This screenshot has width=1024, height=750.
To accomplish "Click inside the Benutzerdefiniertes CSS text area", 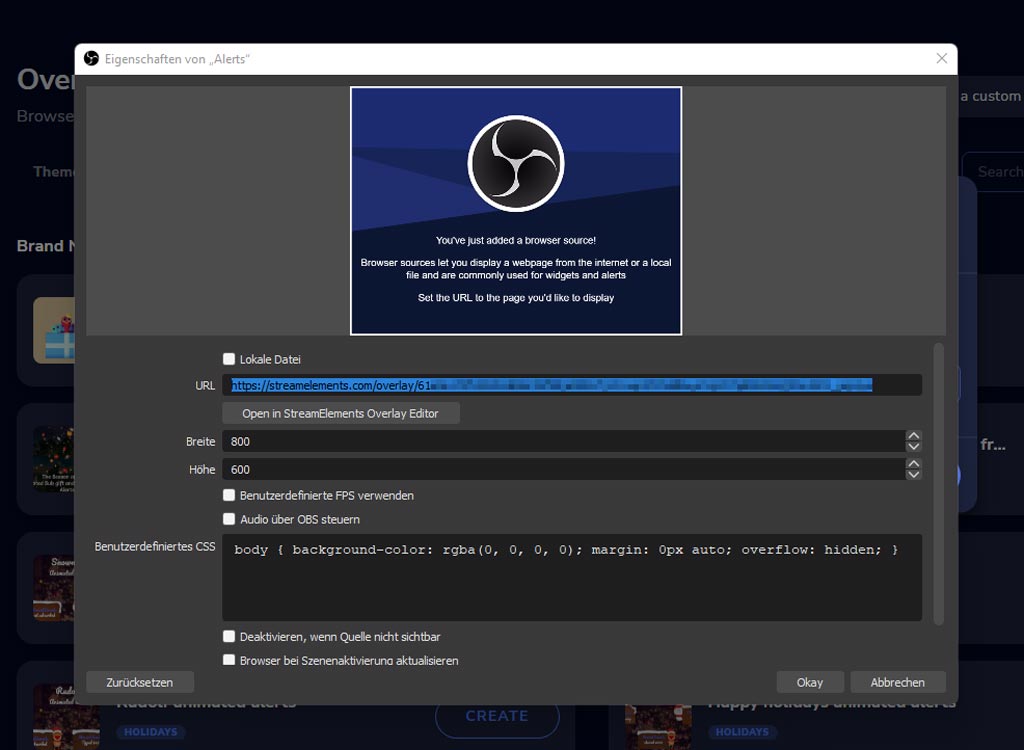I will click(x=571, y=578).
